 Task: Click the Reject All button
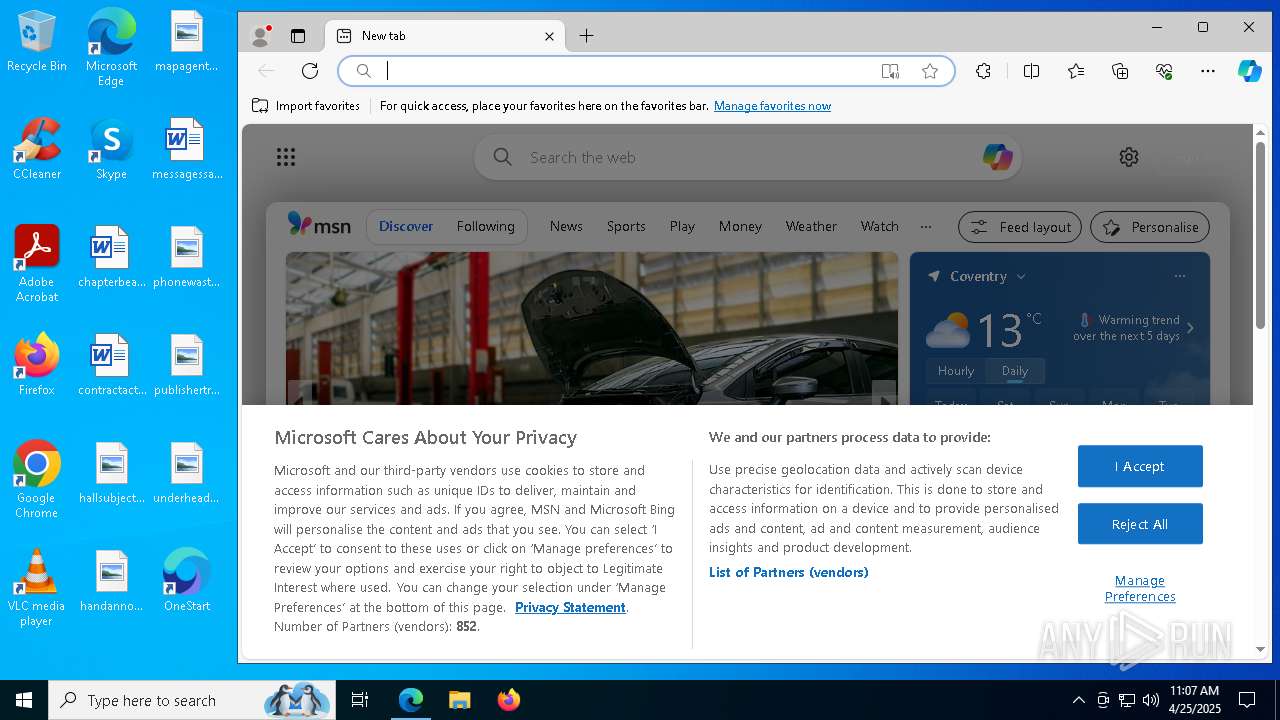1140,524
